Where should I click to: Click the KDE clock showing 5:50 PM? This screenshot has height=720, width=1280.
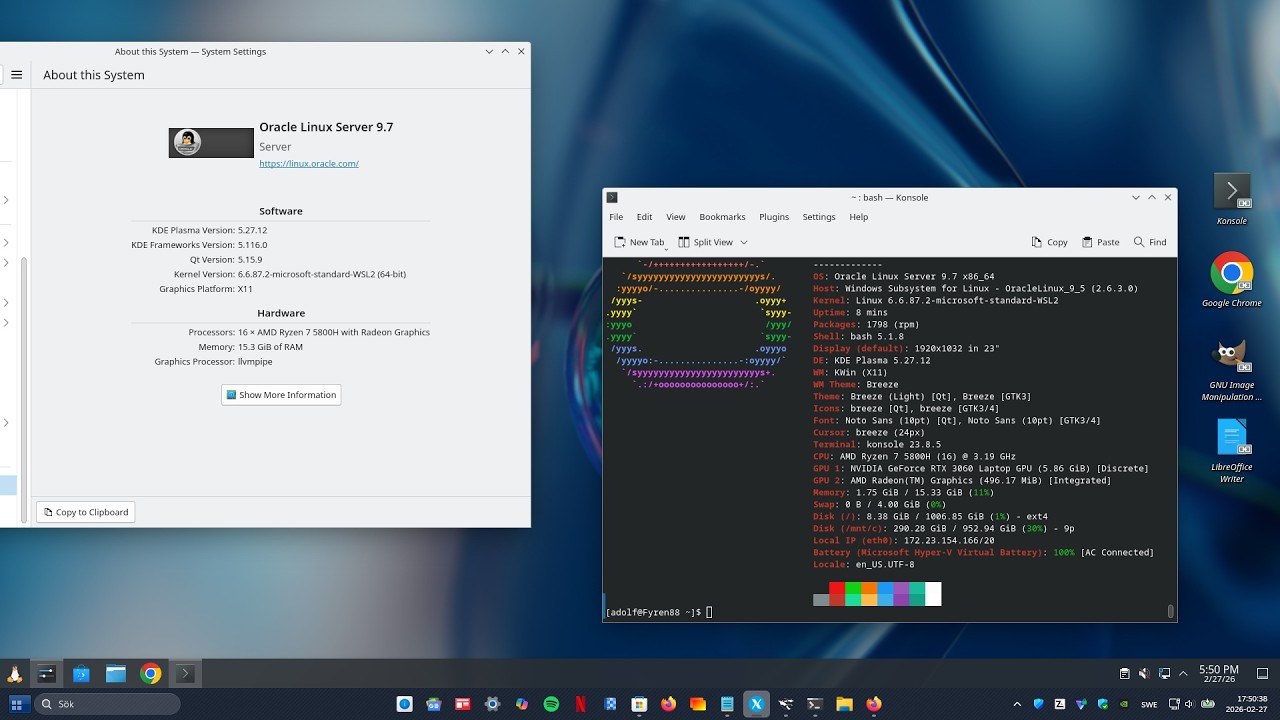[x=1219, y=674]
